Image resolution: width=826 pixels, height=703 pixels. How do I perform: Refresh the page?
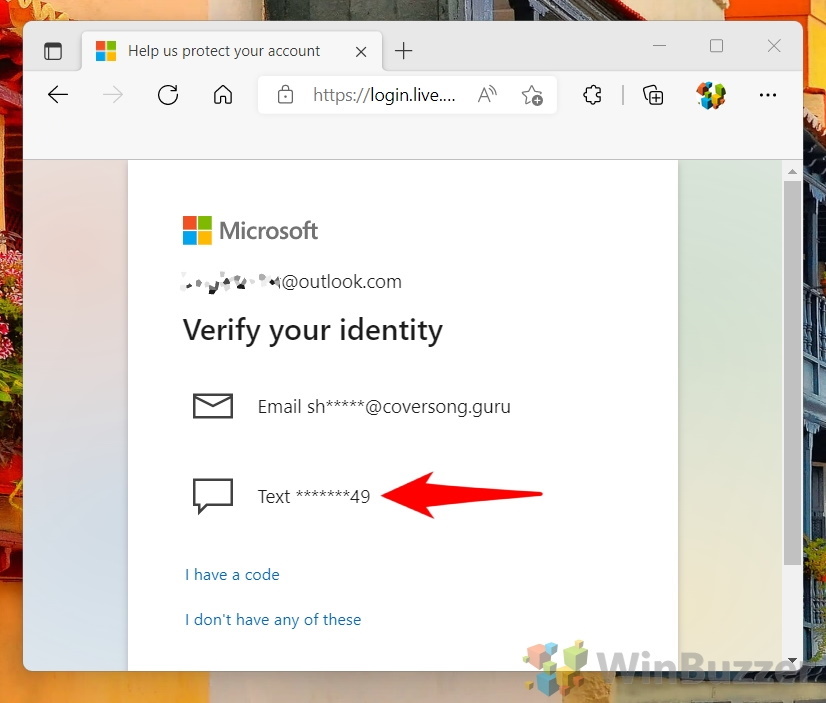(168, 95)
